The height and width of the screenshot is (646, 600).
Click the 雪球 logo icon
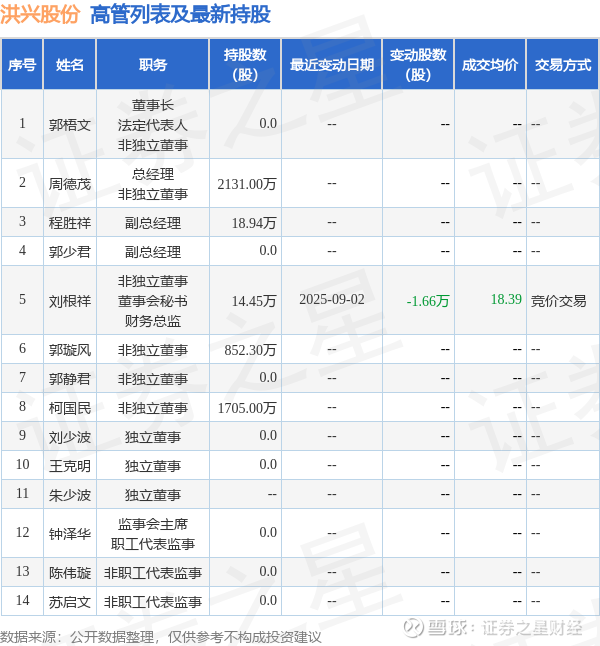click(x=412, y=628)
